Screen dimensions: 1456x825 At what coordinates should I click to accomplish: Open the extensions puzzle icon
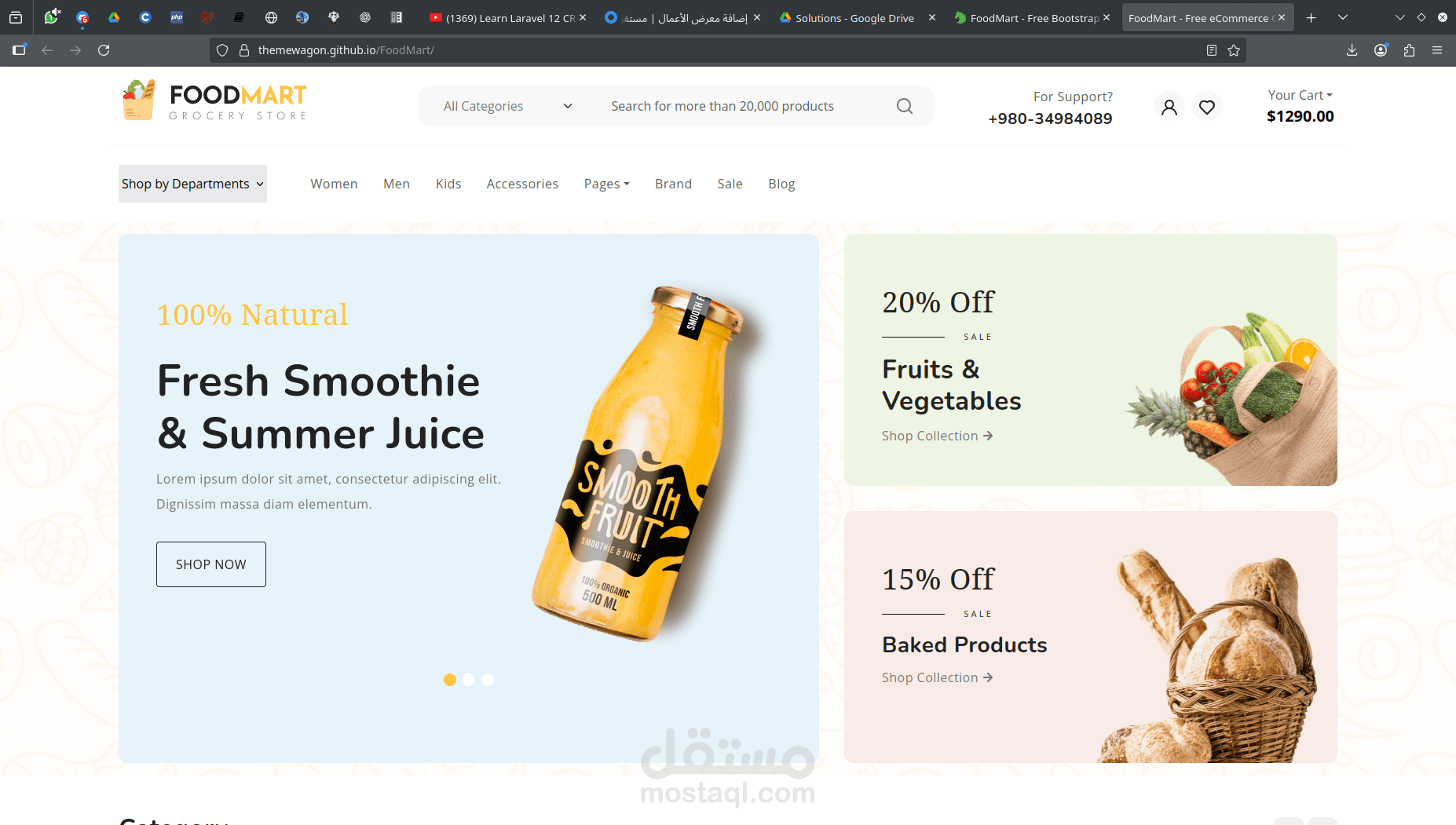coord(1409,50)
